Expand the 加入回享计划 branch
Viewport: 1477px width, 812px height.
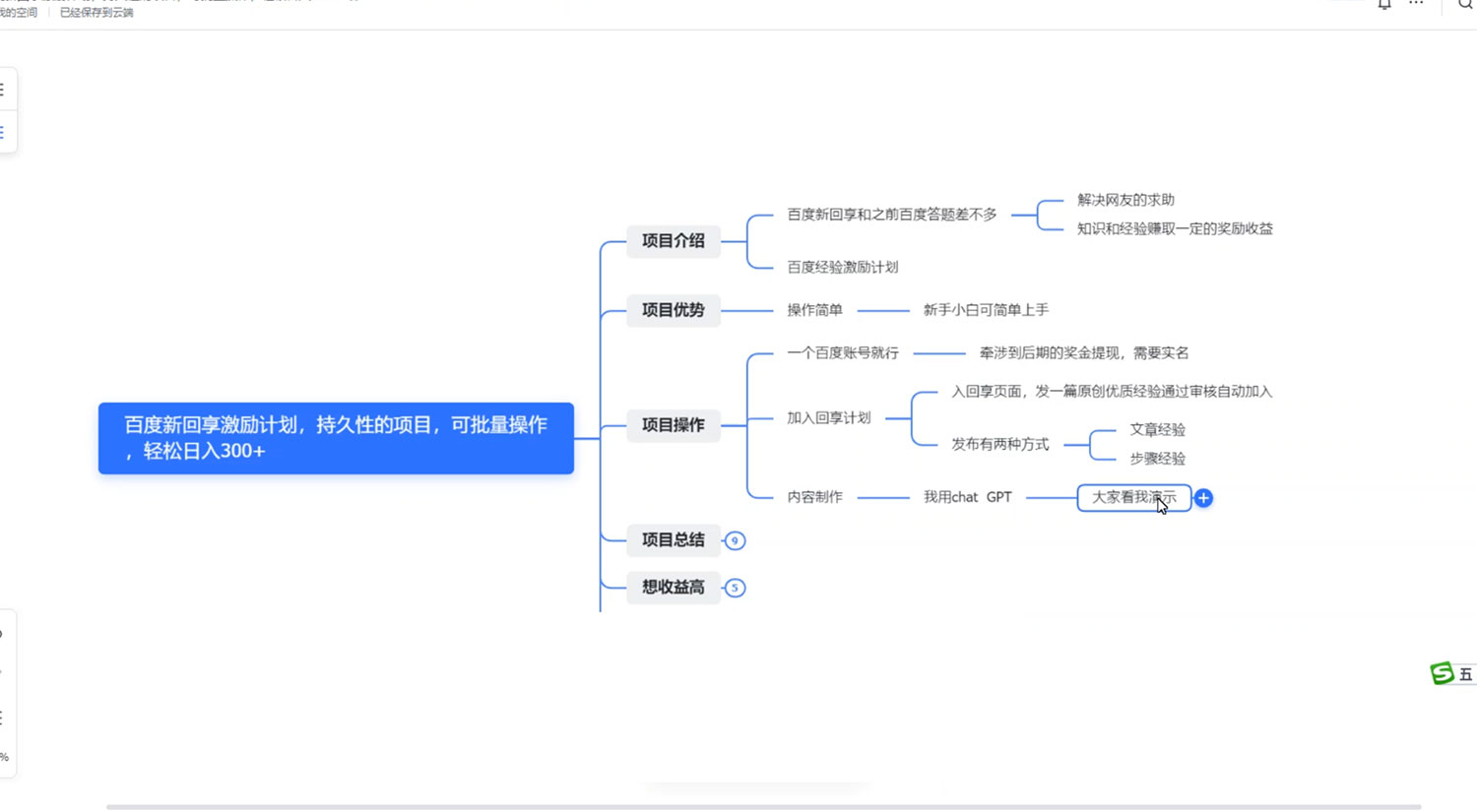pos(827,417)
